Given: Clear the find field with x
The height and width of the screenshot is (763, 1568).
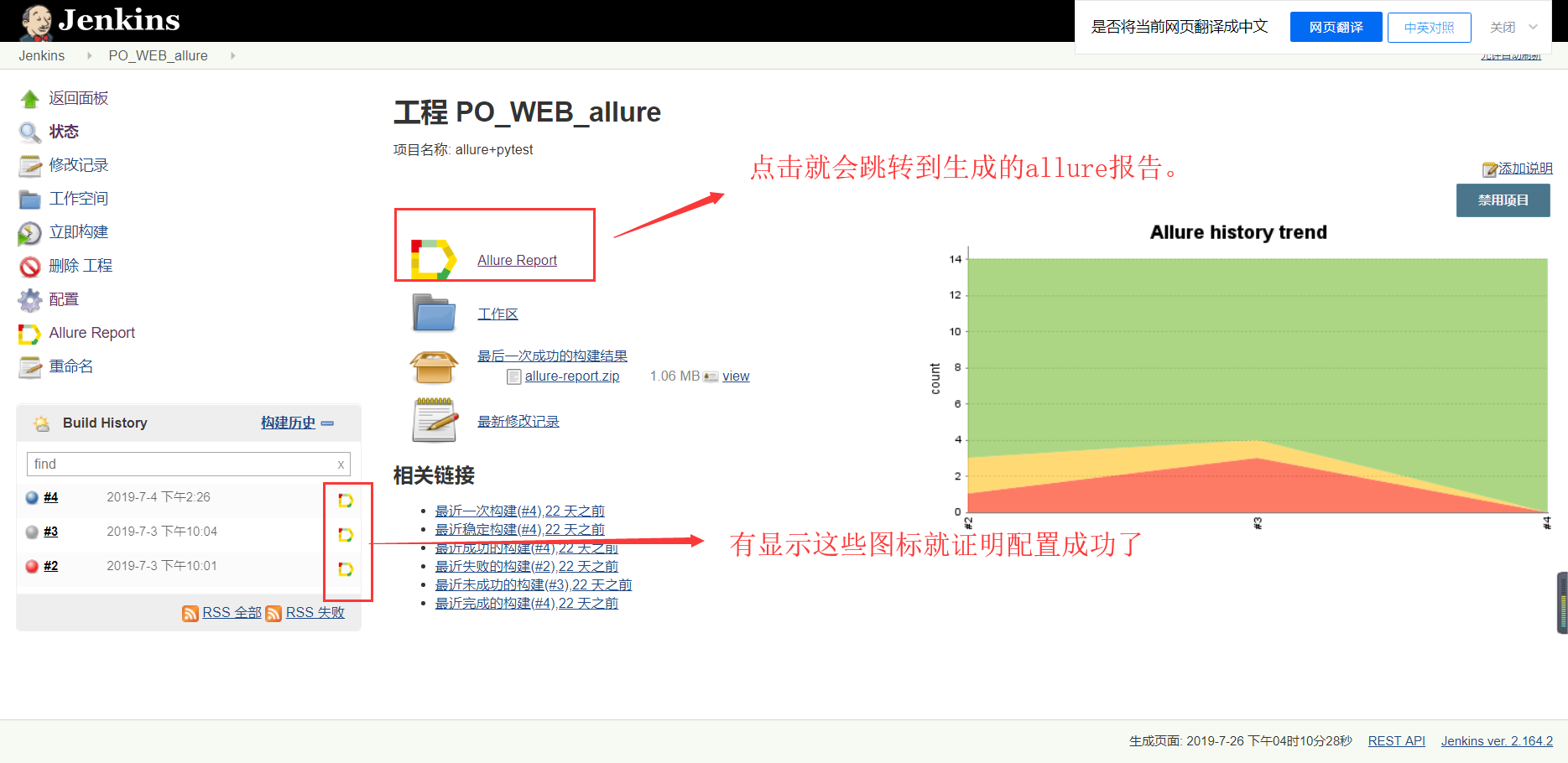Looking at the screenshot, I should (341, 465).
